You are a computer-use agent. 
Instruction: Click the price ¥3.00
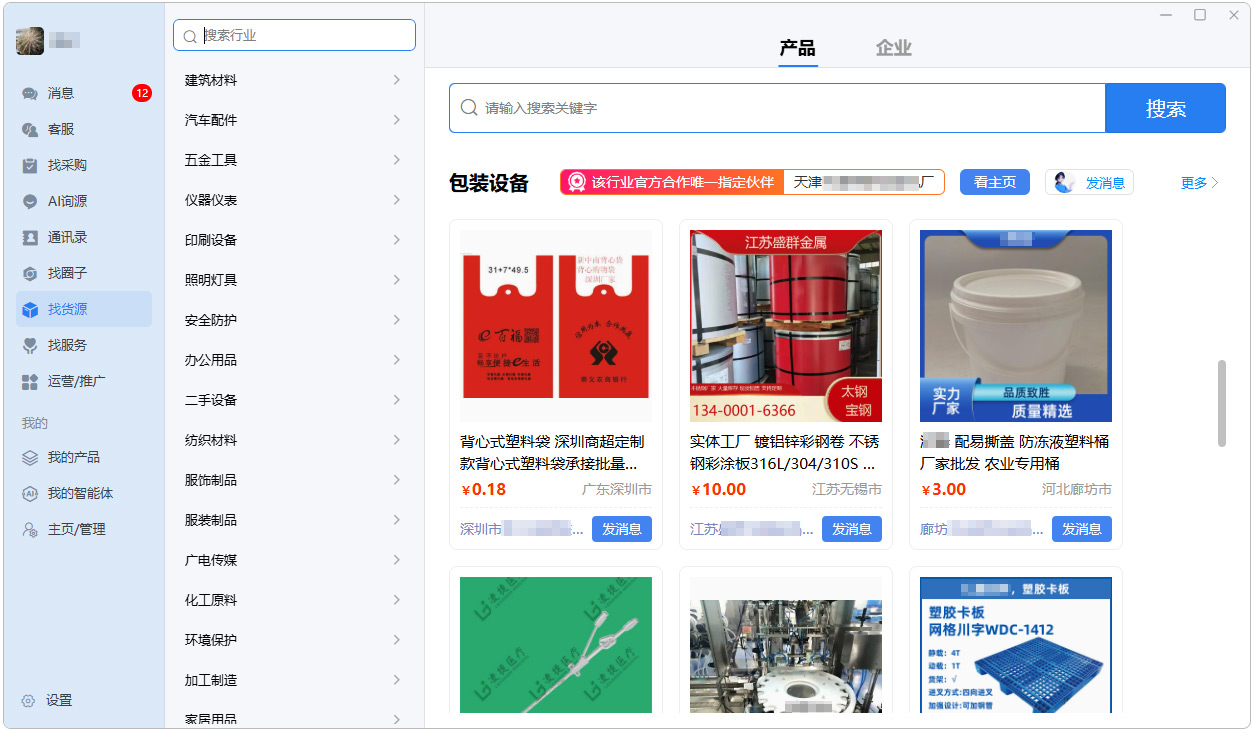944,490
